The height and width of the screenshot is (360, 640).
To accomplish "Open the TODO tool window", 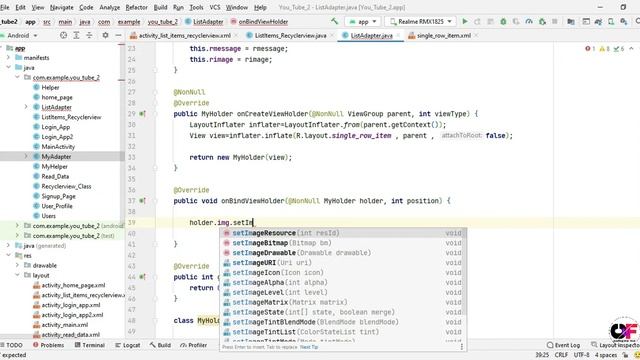I will [x=11, y=345].
